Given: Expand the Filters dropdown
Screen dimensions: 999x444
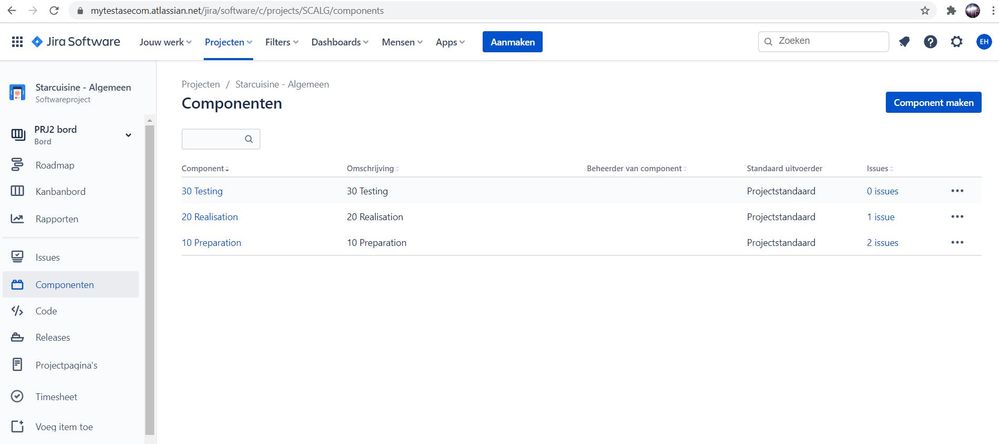Looking at the screenshot, I should coord(282,42).
